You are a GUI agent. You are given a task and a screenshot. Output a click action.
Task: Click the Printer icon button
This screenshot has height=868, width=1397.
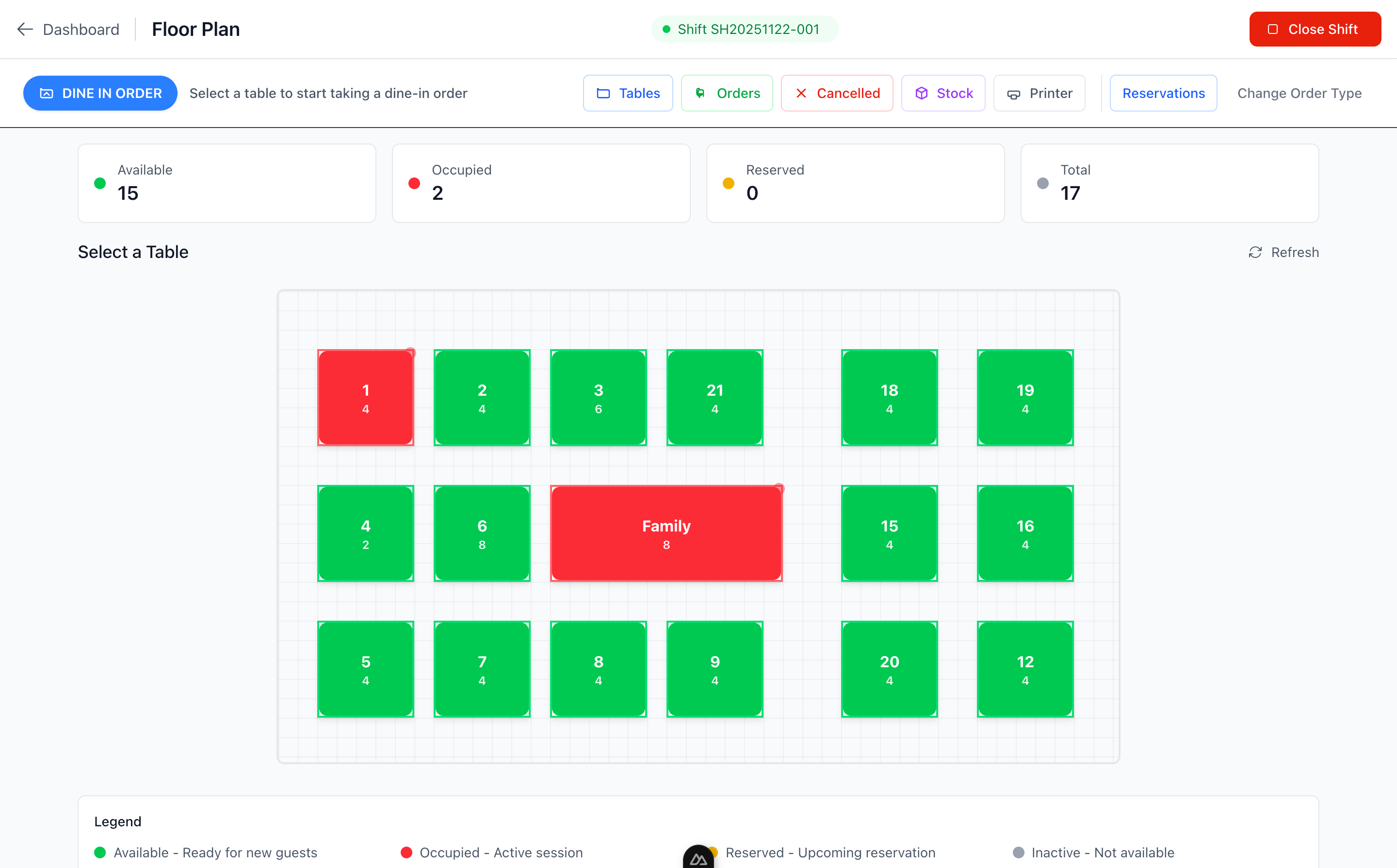coord(1013,93)
